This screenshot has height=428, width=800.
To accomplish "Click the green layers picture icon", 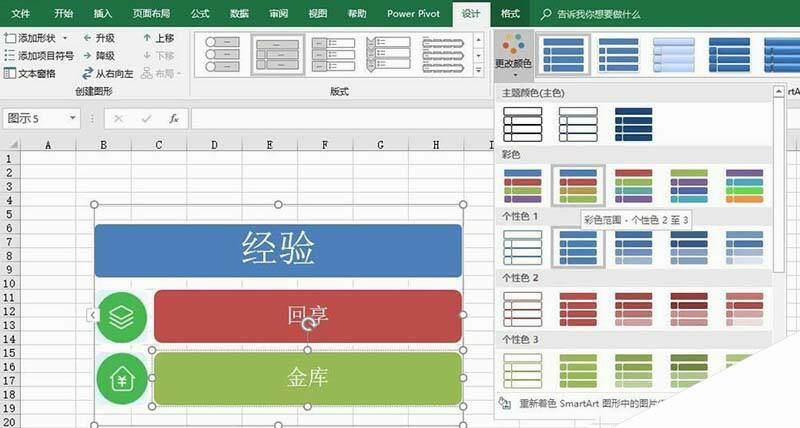I will (121, 316).
